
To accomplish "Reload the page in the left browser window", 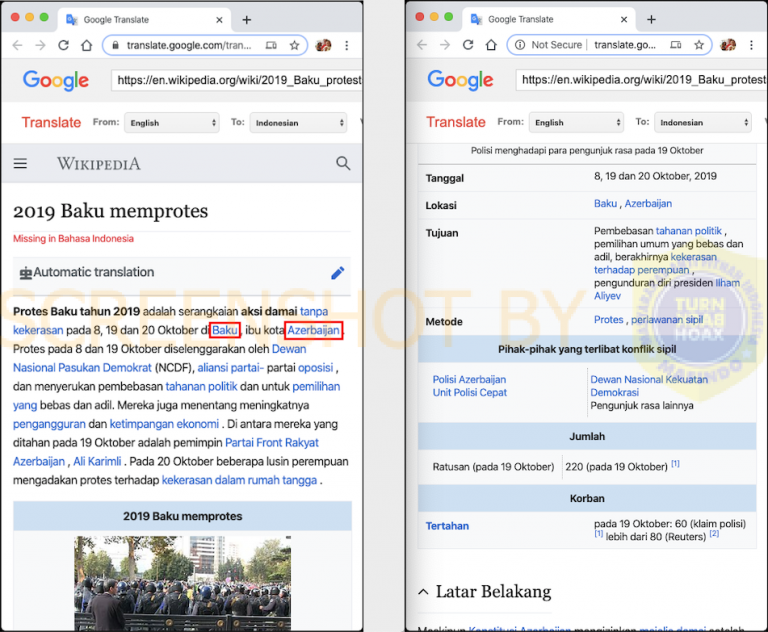I will [x=64, y=45].
